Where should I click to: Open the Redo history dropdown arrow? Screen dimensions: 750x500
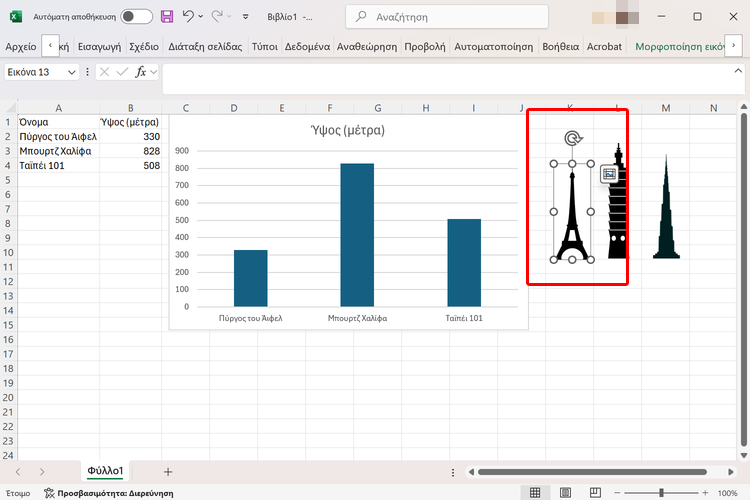coord(230,17)
